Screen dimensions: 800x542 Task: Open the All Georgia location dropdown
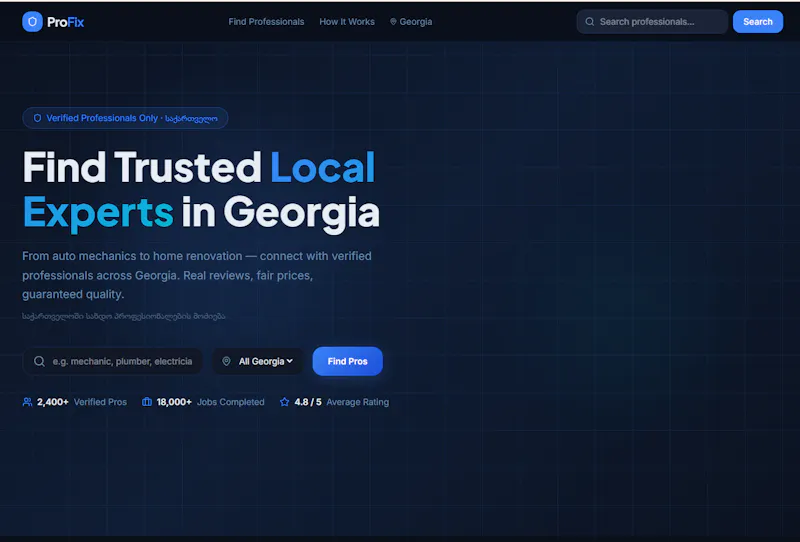point(258,361)
